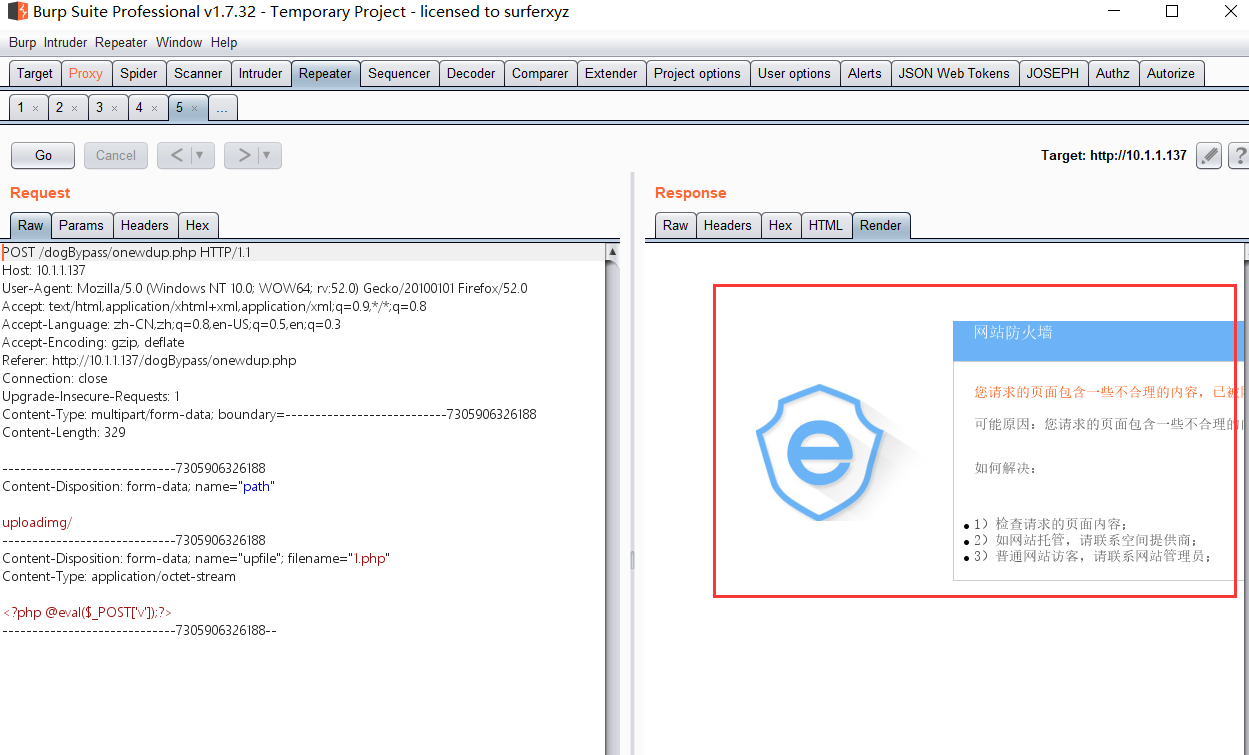
Task: Open the Autorize tab
Action: click(x=1171, y=73)
